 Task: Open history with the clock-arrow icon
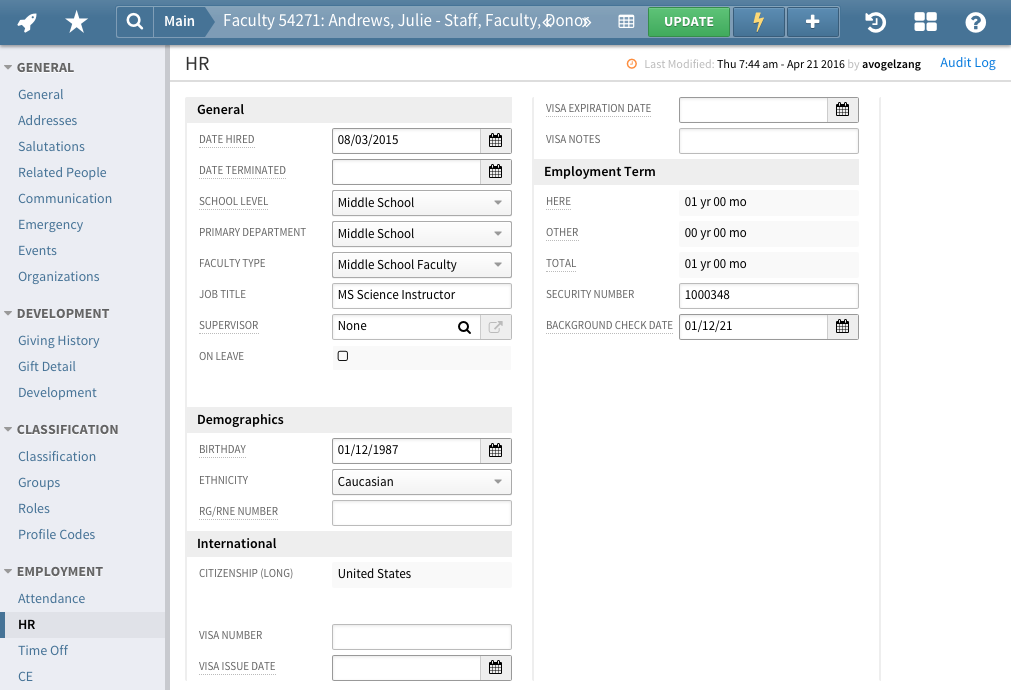[874, 22]
